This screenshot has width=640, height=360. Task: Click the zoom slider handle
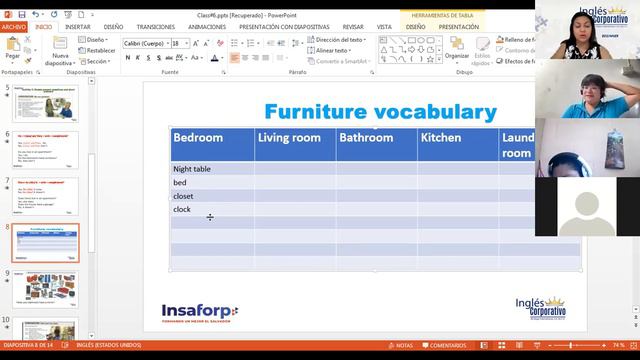tap(571, 345)
